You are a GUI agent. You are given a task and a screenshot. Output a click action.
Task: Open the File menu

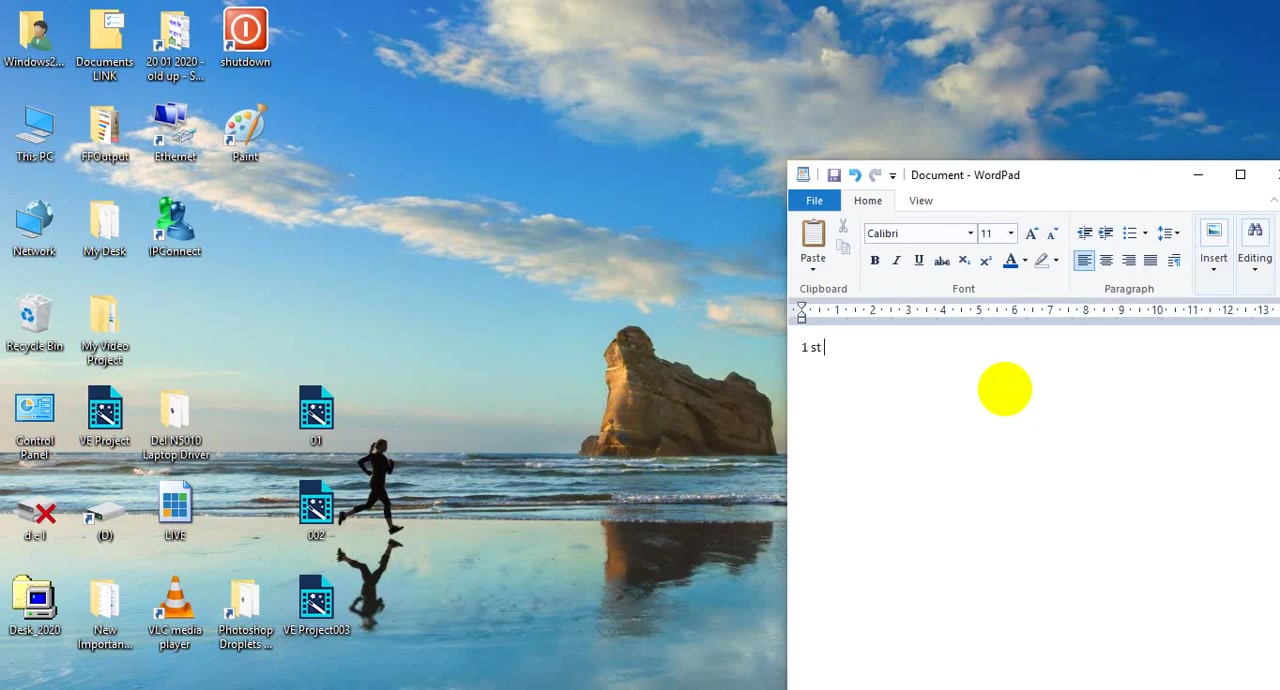click(815, 201)
